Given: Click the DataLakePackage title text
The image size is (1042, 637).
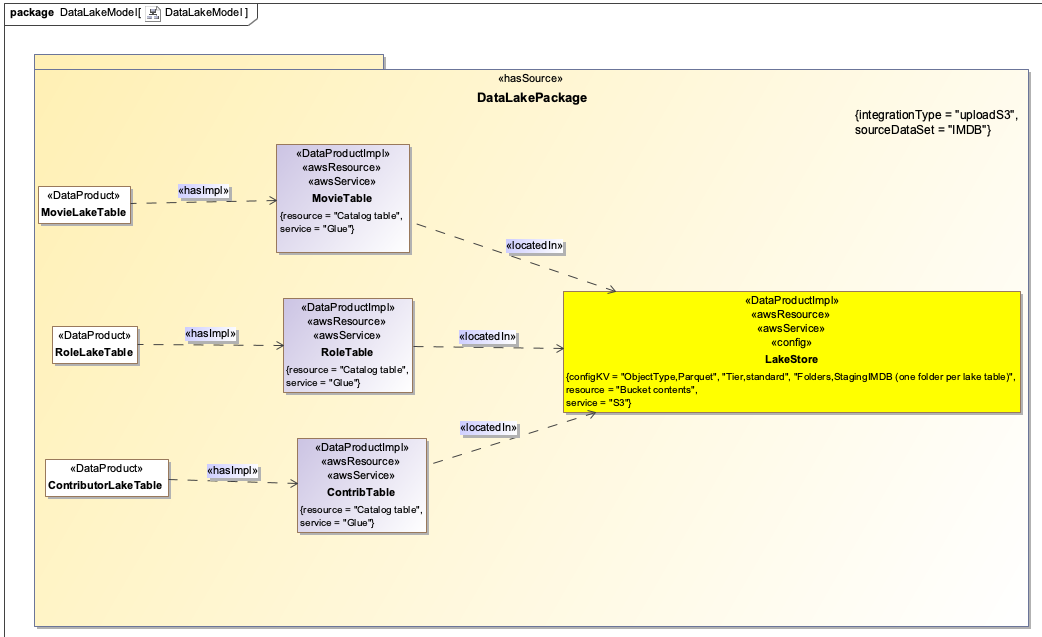Looking at the screenshot, I should pos(532,98).
